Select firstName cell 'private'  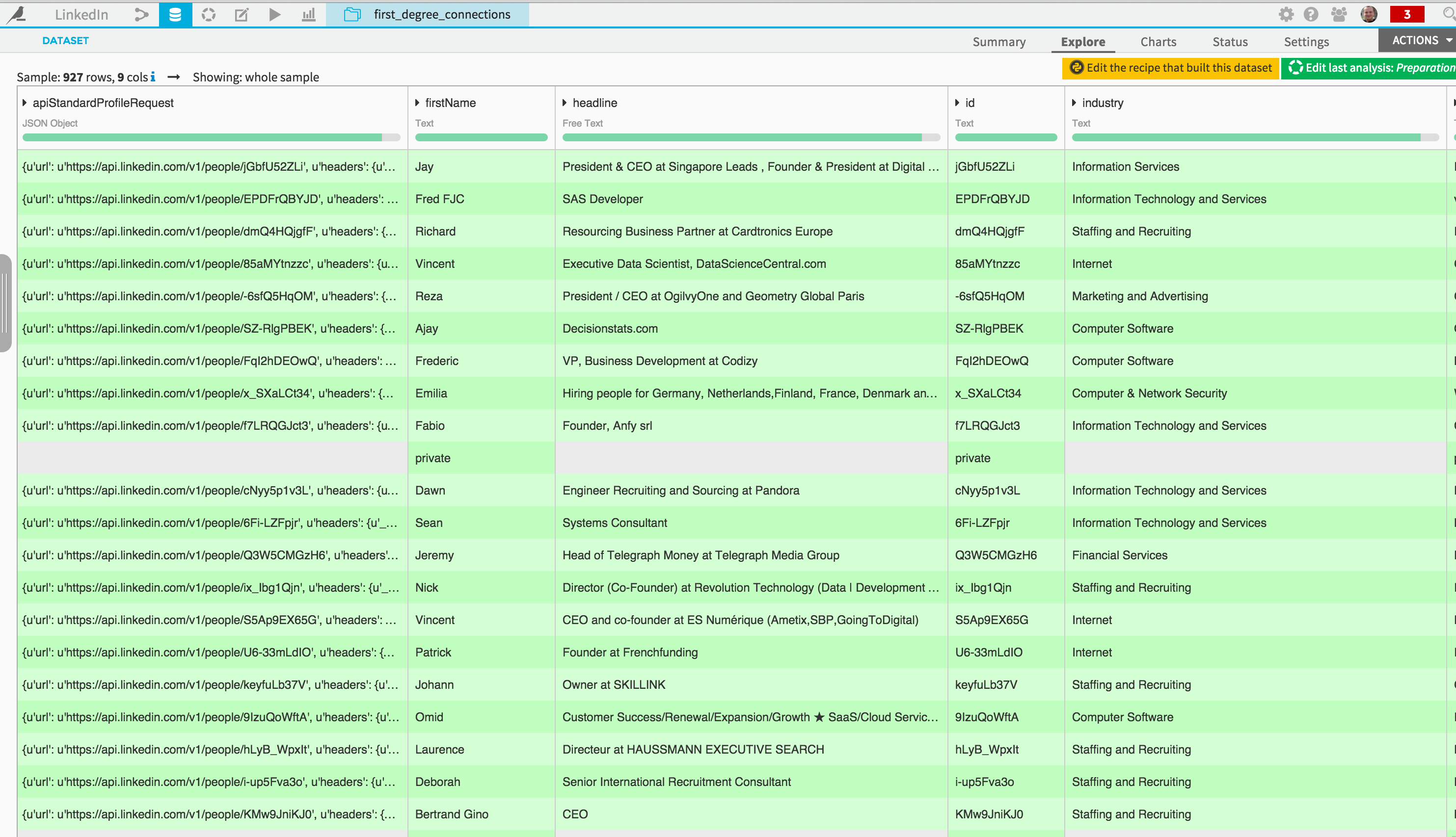481,458
